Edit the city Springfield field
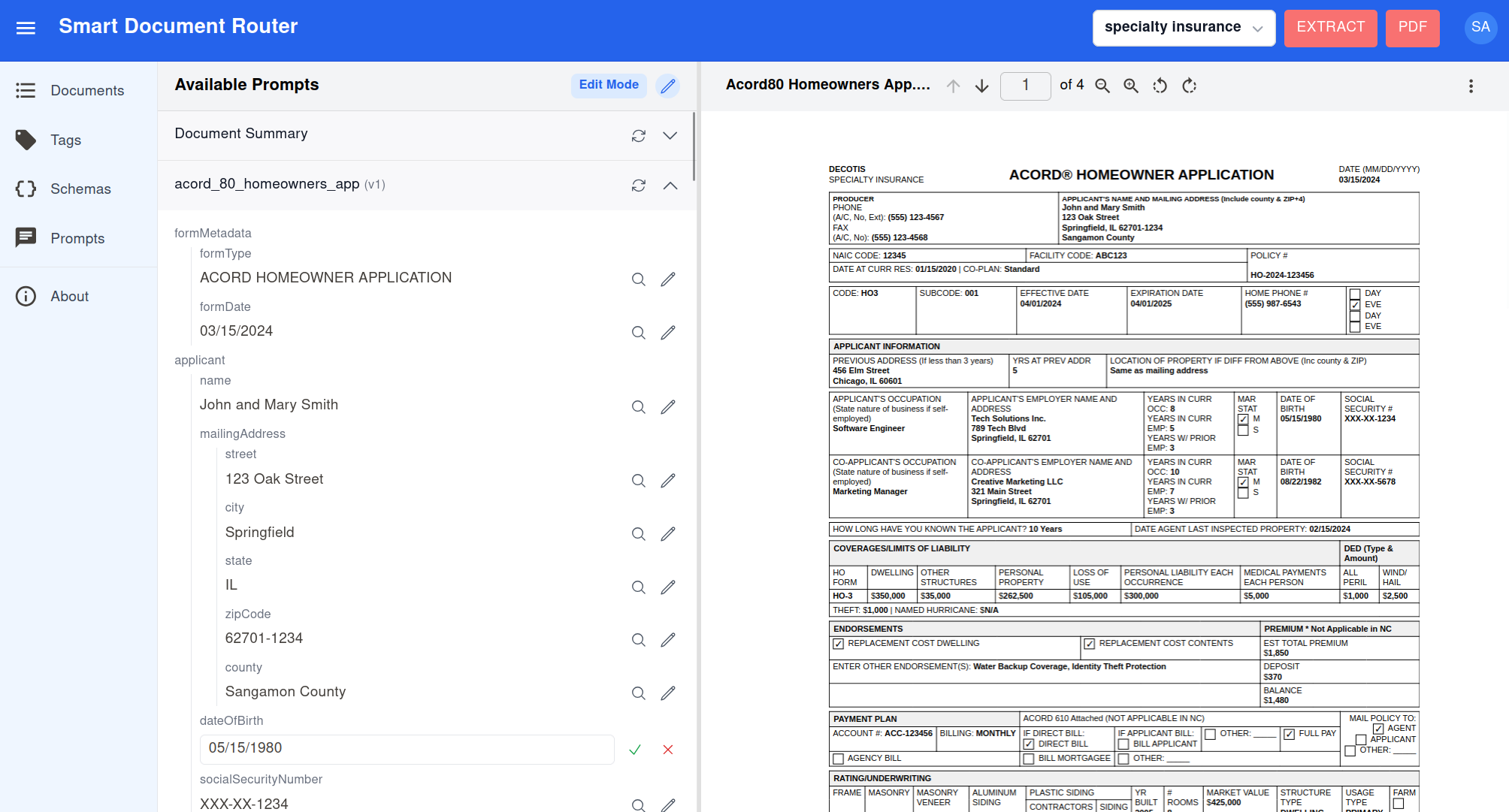The image size is (1509, 812). (x=667, y=533)
